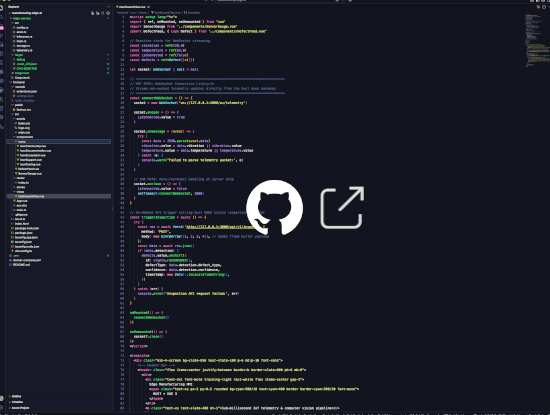The image size is (550, 415).
Task: Open Cargo.toml in the file tree
Action: [22, 78]
